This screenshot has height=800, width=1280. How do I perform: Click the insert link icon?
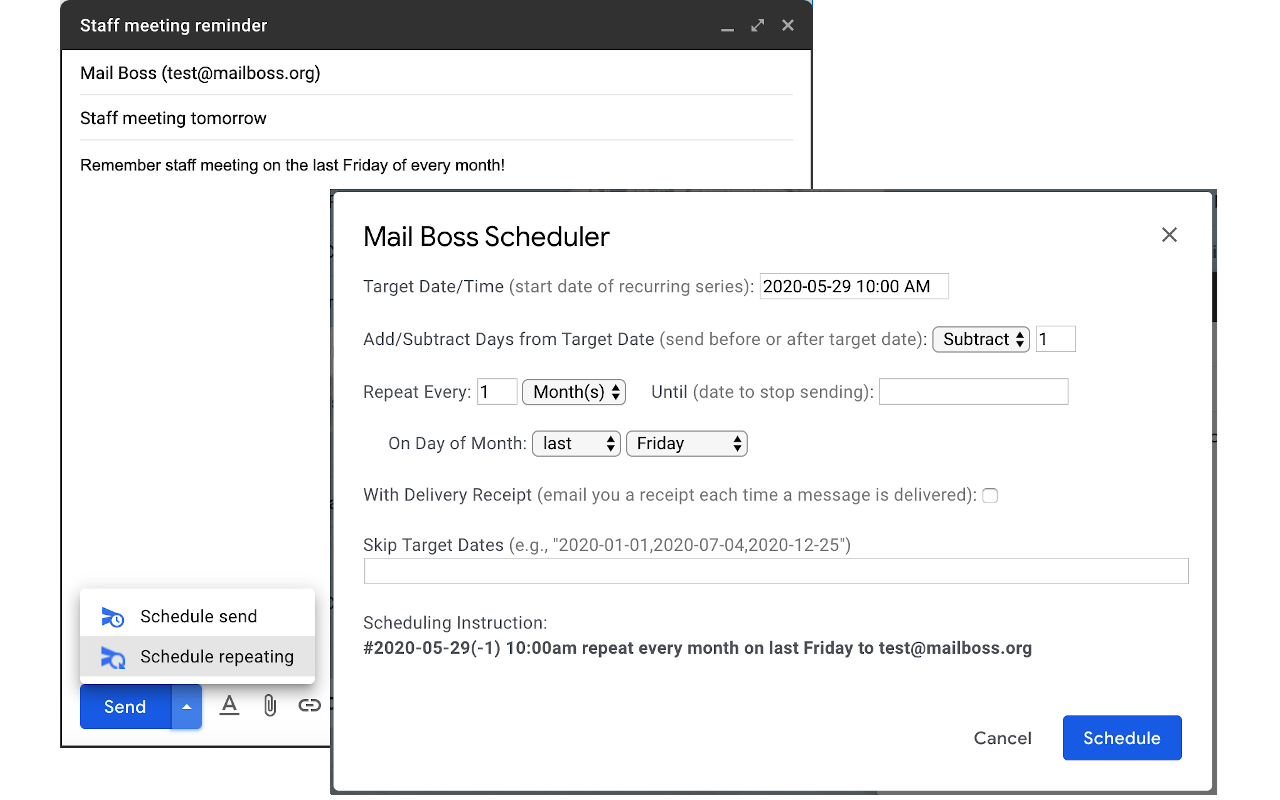310,705
